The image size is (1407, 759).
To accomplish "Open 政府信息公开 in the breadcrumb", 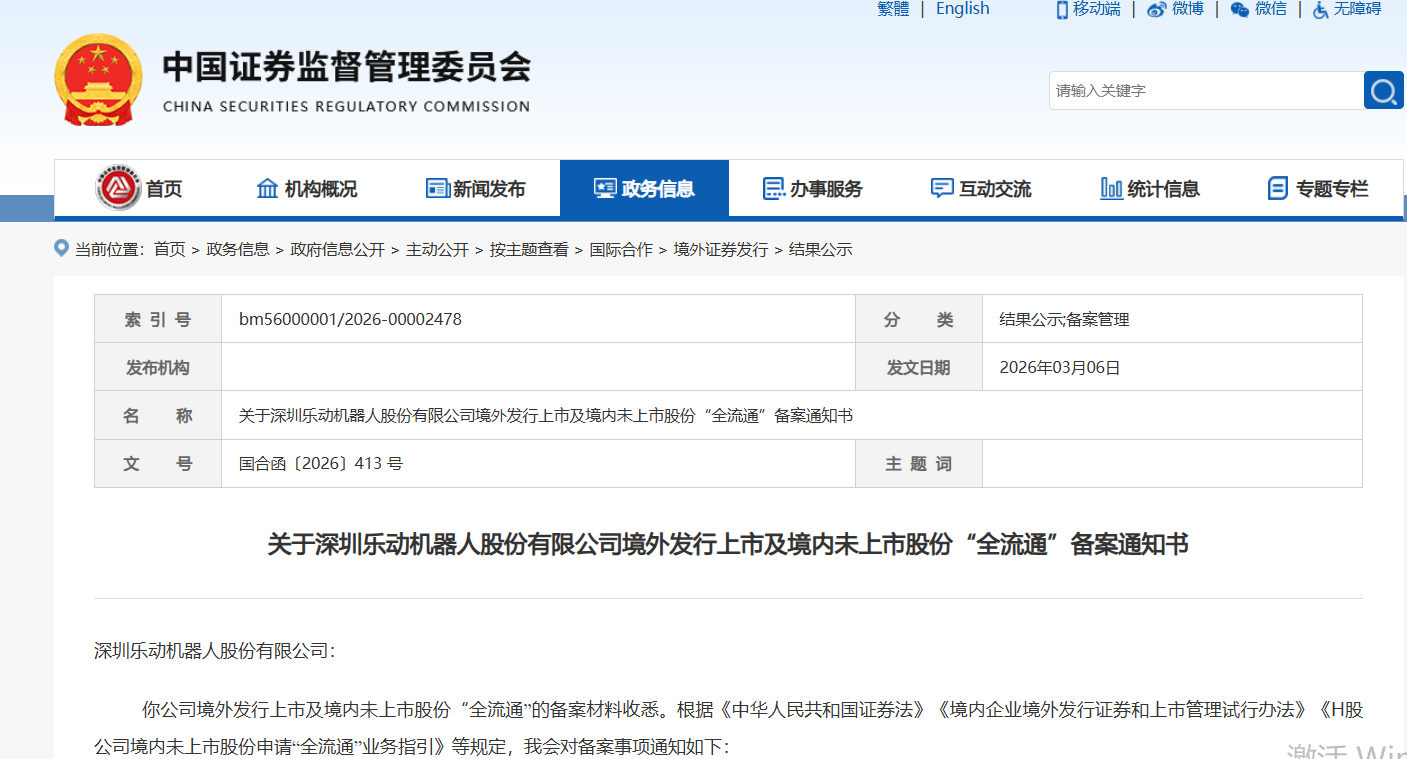I will tap(337, 250).
